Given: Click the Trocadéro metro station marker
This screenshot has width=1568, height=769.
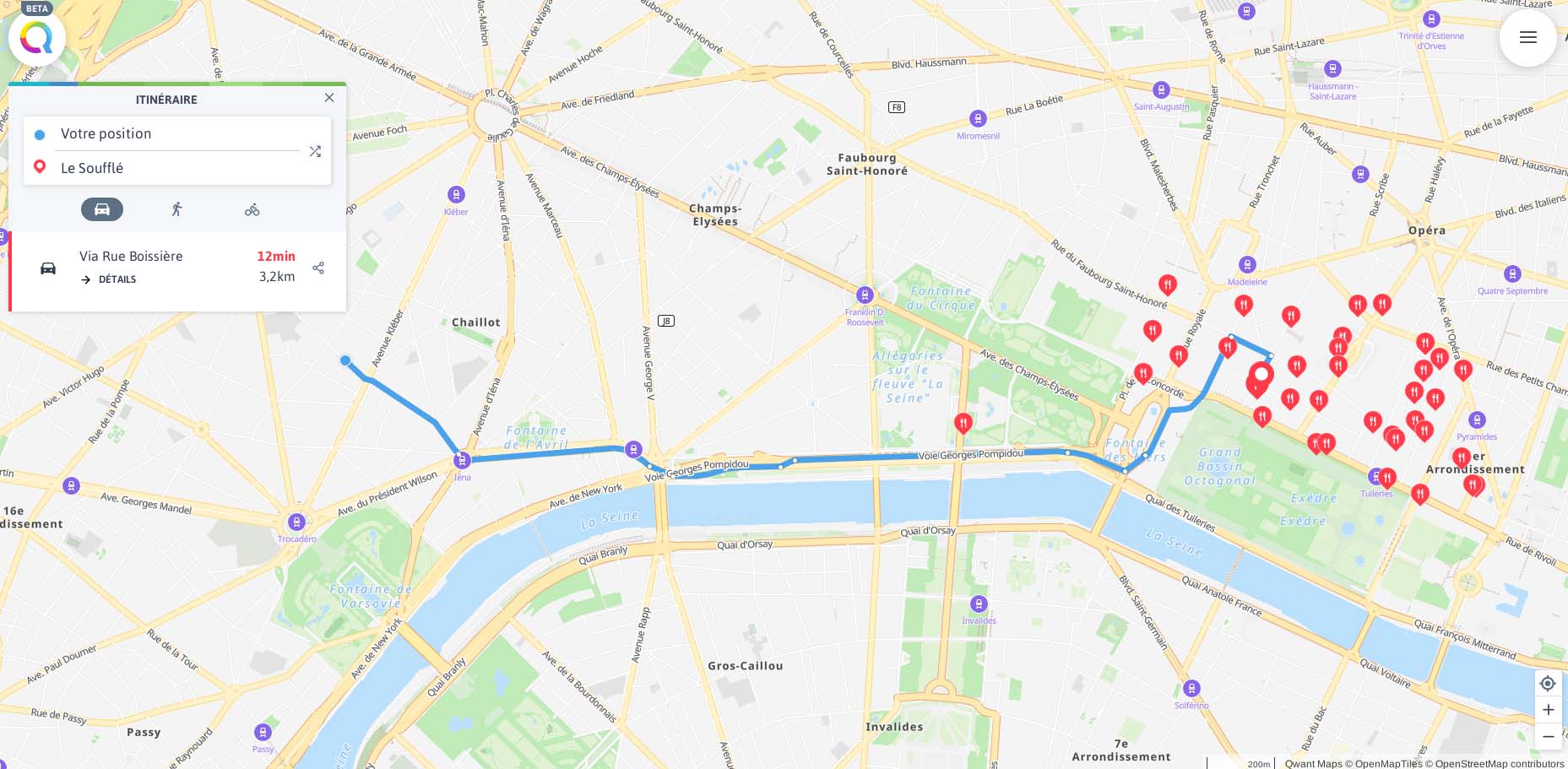Looking at the screenshot, I should [x=296, y=522].
